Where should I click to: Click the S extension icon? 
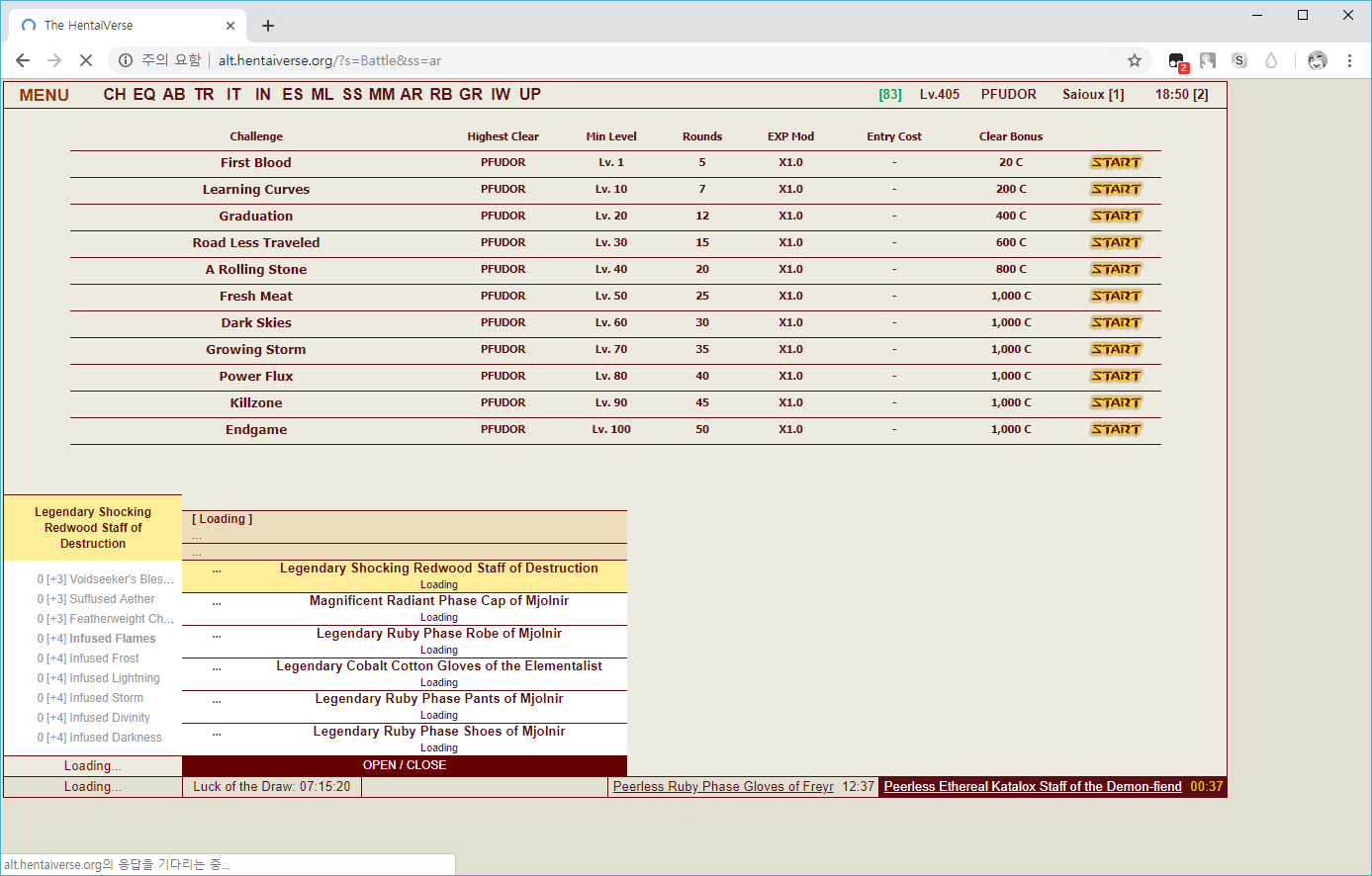pos(1239,60)
